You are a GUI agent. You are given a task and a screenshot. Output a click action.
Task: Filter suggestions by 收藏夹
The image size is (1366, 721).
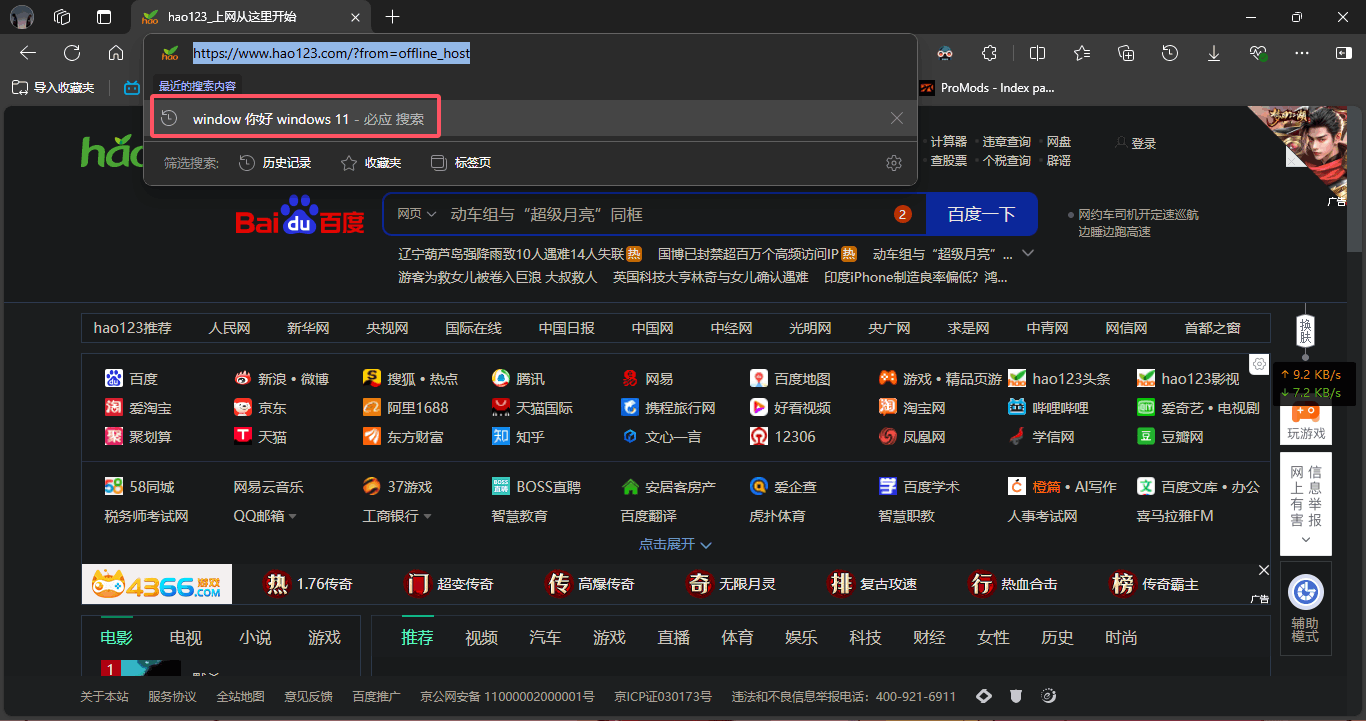(x=371, y=163)
